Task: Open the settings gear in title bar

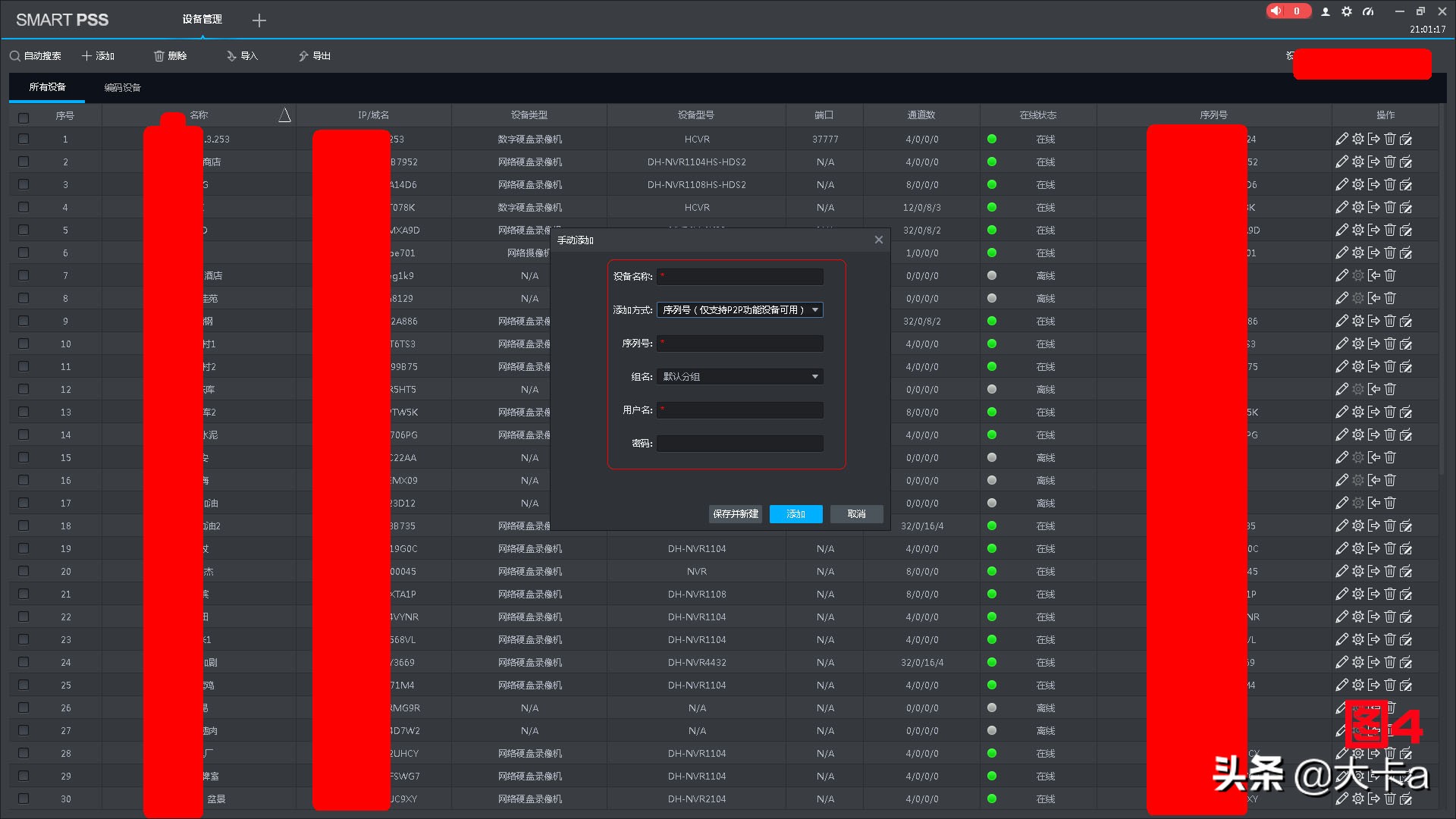Action: tap(1347, 11)
